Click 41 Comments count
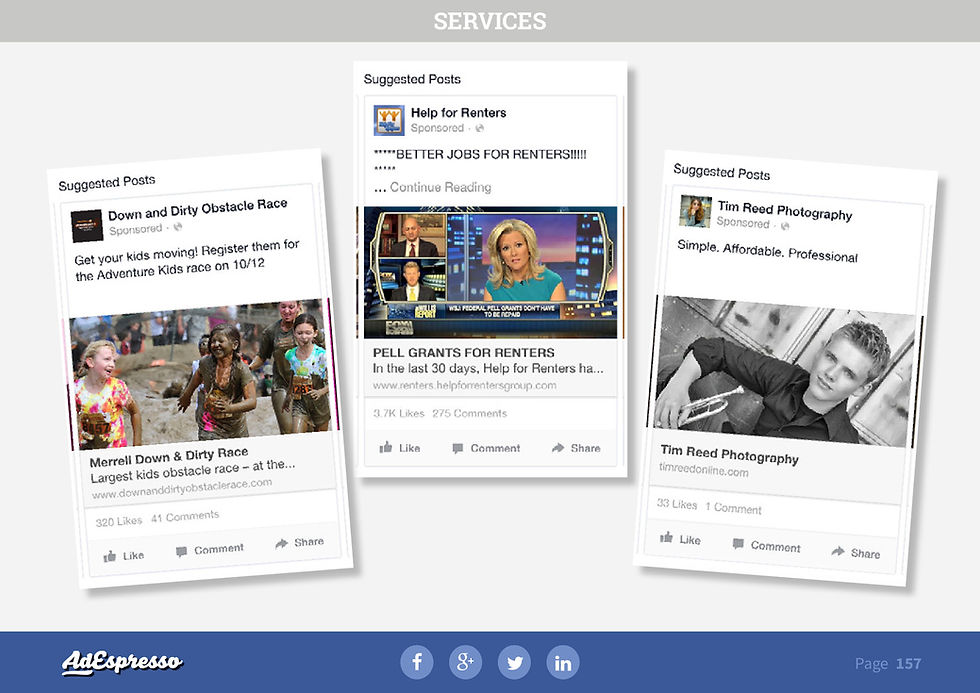Screen dimensions: 980x693 pos(185,517)
